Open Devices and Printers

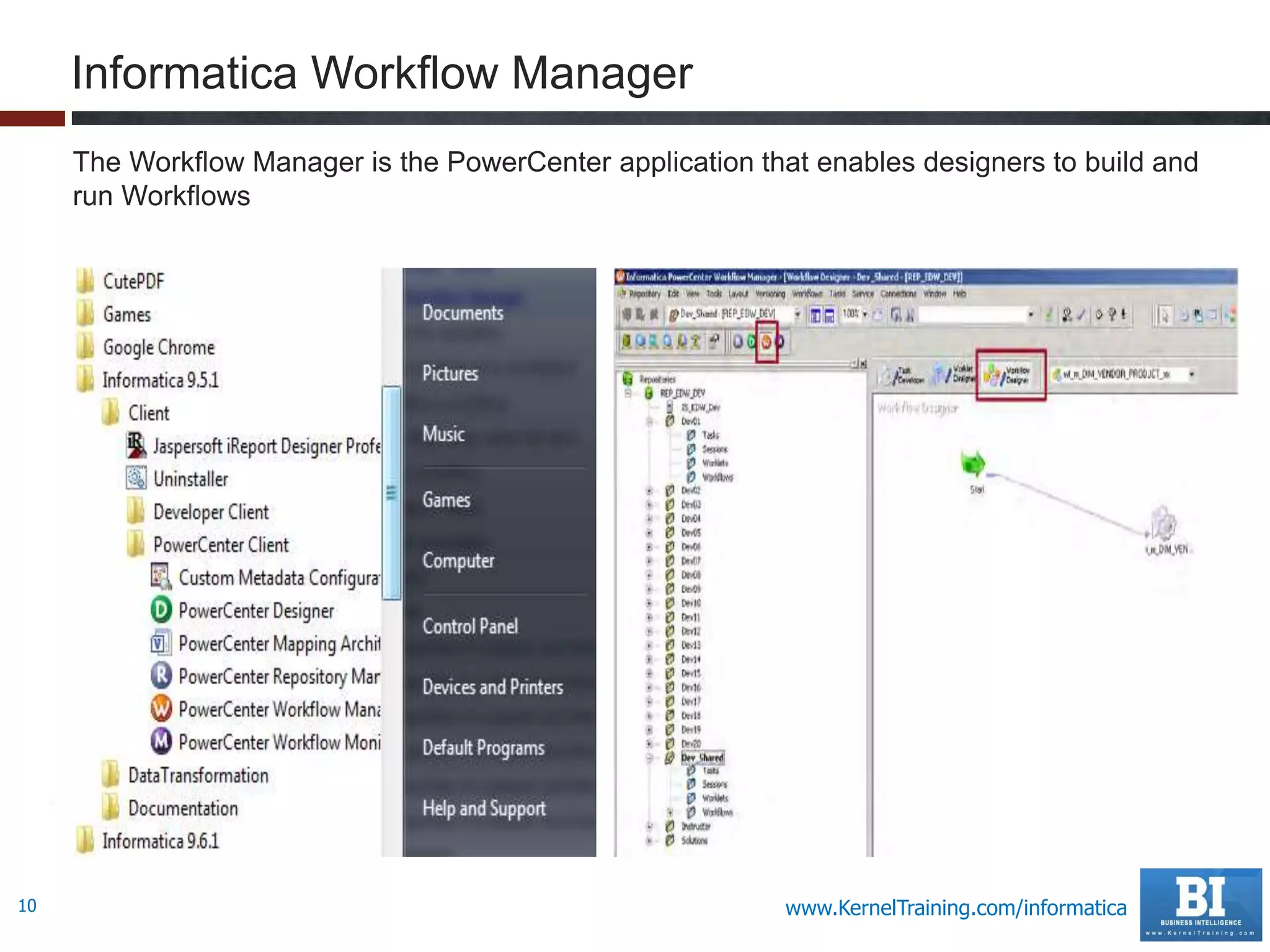pos(492,687)
